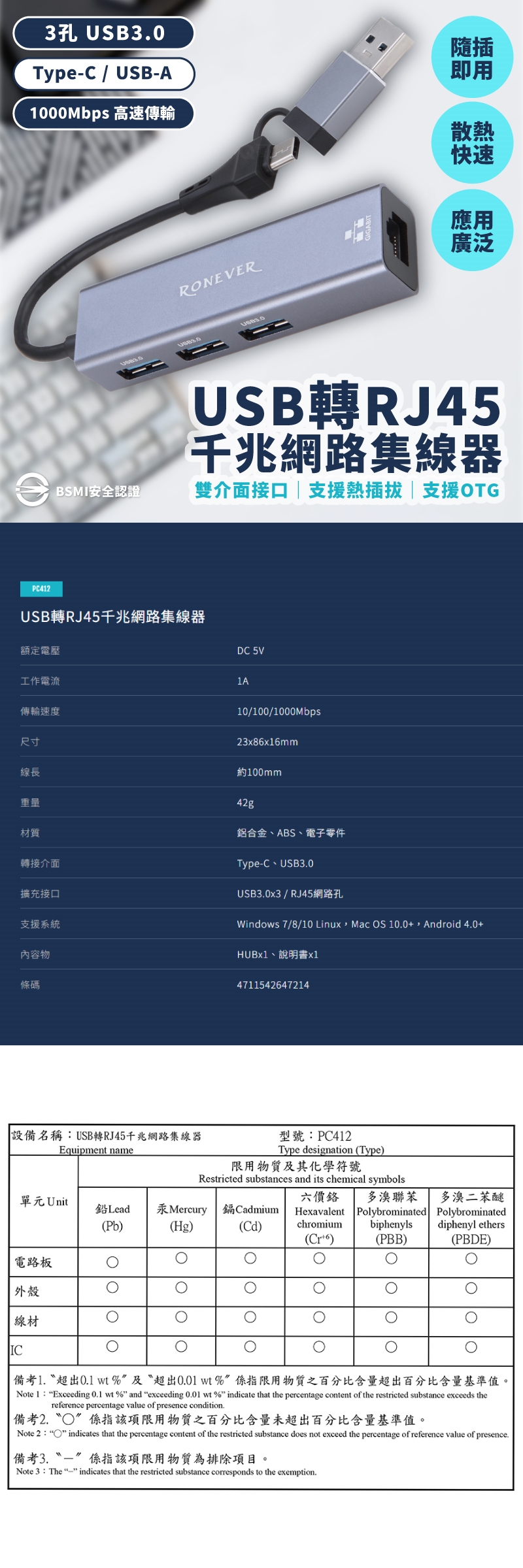The height and width of the screenshot is (1568, 523).
Task: Click the middle USB3.0 port on the hub
Action: coord(201,350)
